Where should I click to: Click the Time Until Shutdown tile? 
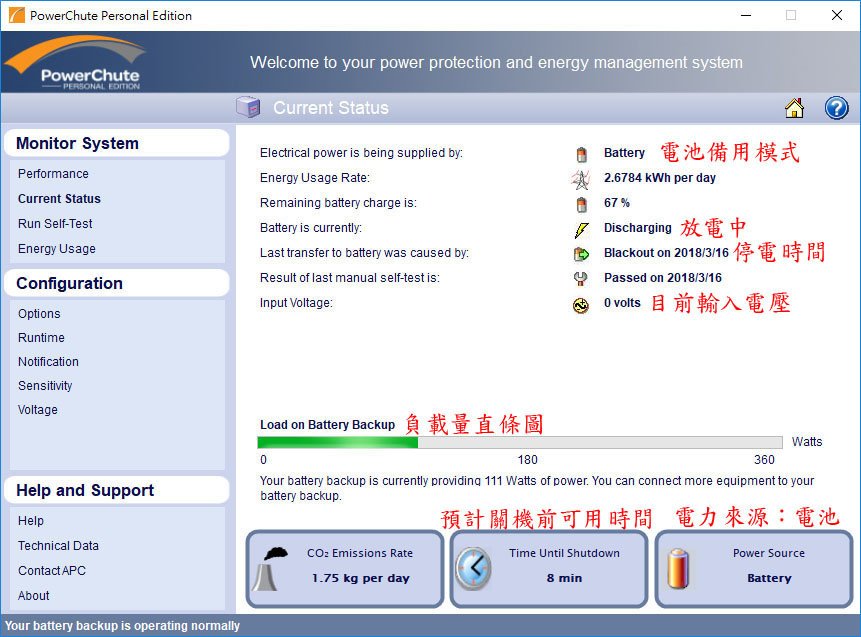[549, 569]
